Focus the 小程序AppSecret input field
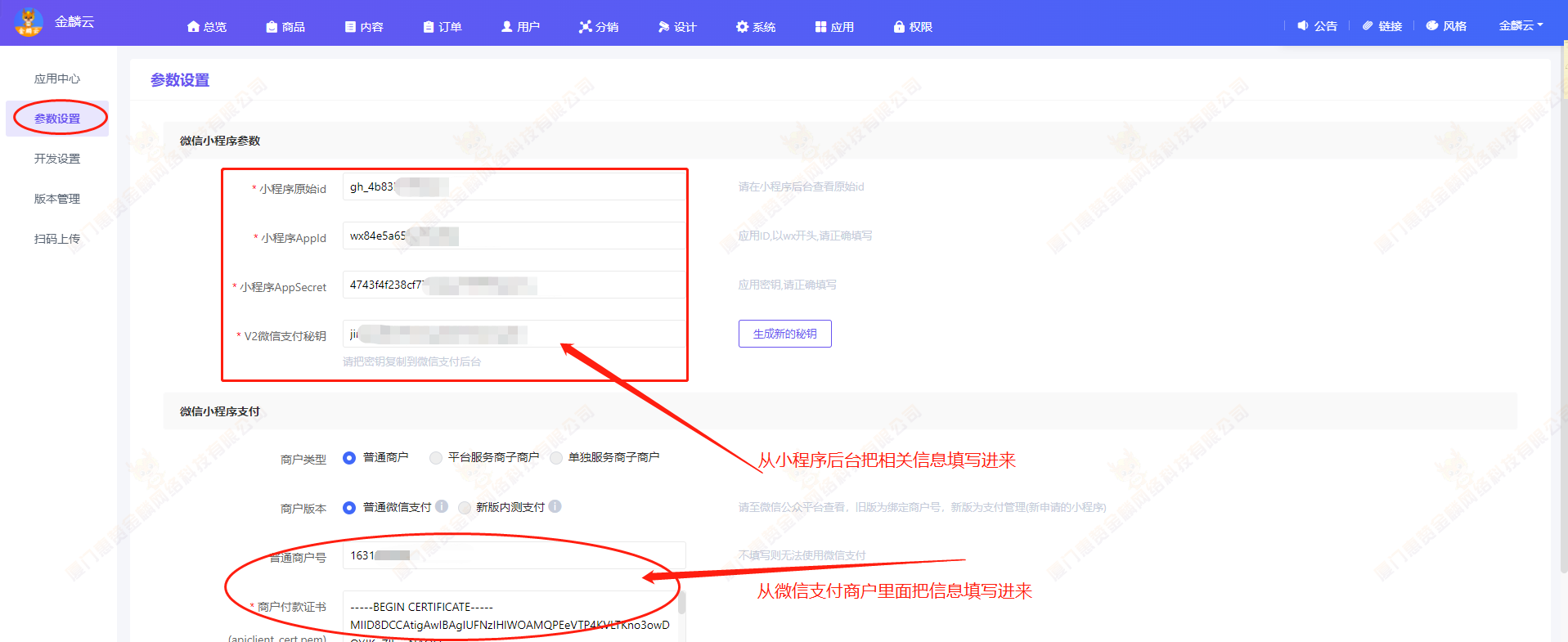 click(514, 285)
